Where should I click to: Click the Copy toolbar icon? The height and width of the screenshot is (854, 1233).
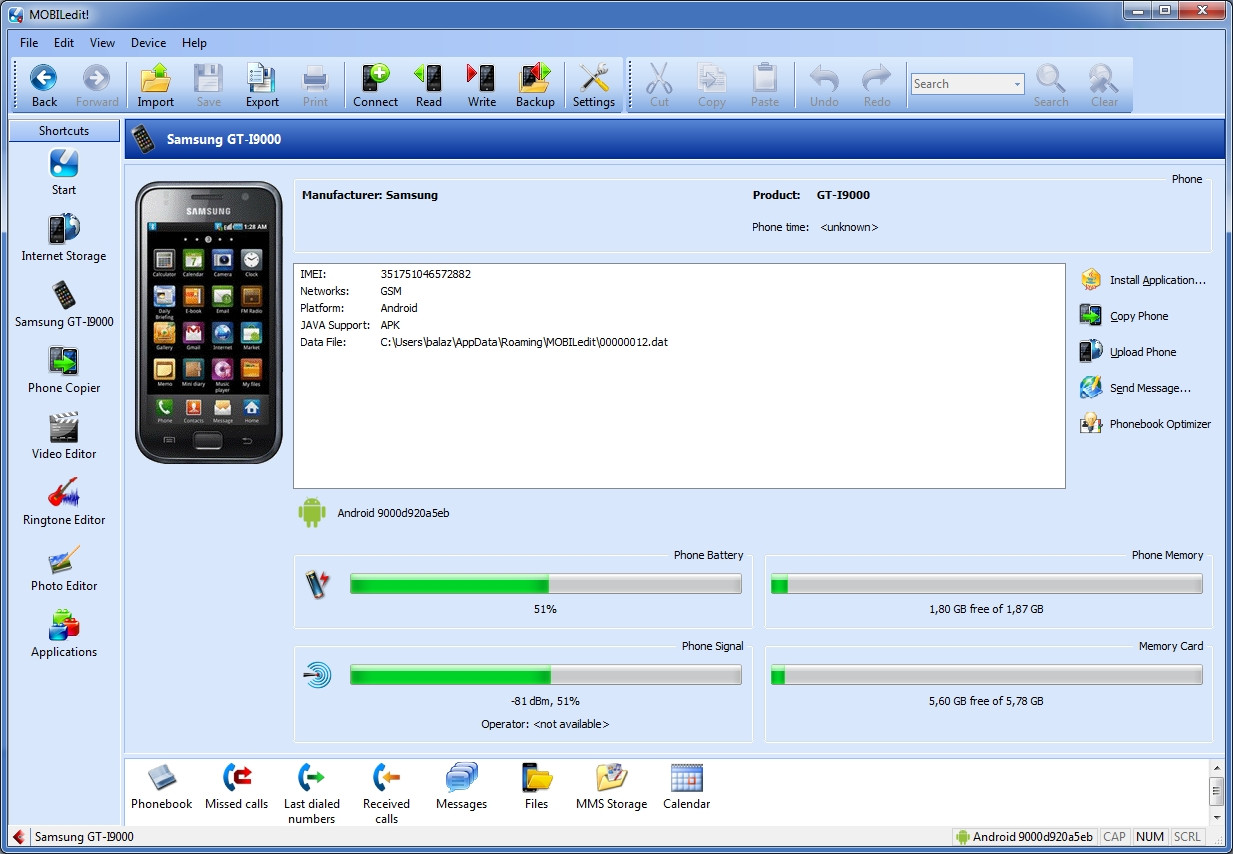click(x=712, y=85)
